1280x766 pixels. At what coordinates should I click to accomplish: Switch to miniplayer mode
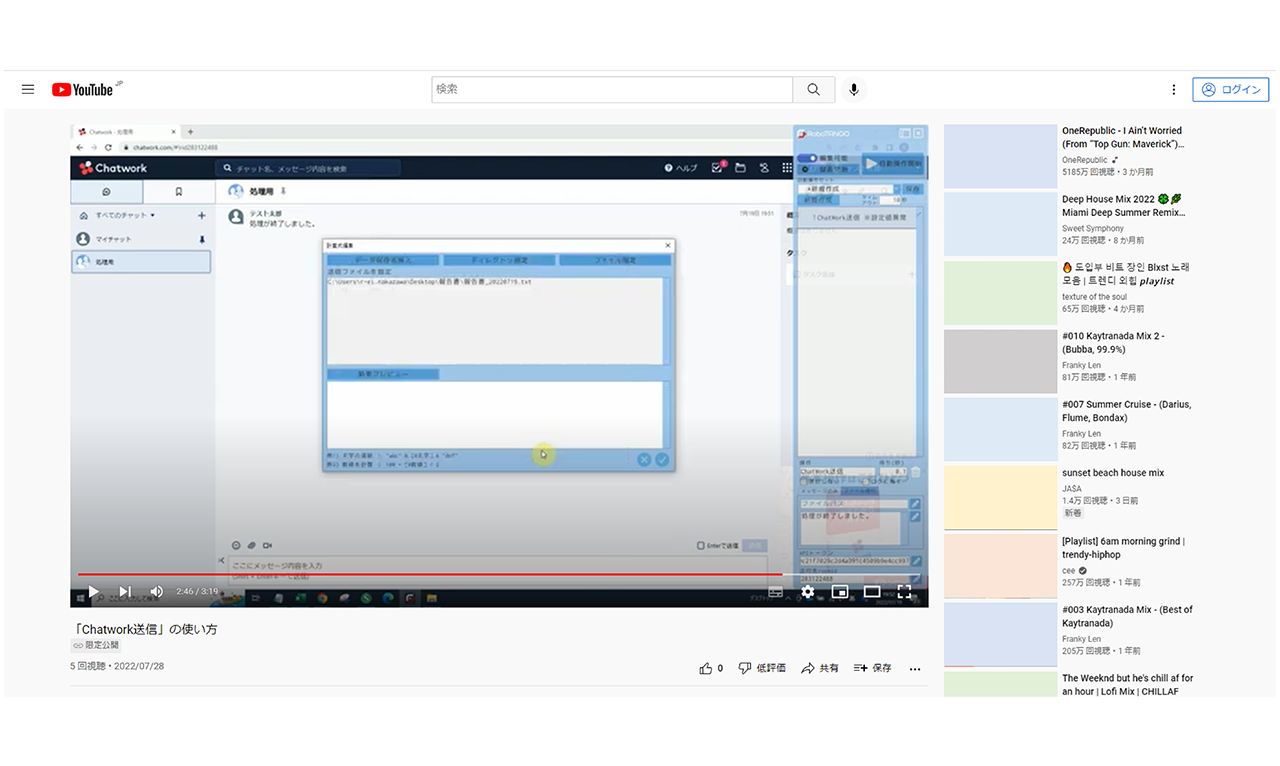(x=840, y=592)
